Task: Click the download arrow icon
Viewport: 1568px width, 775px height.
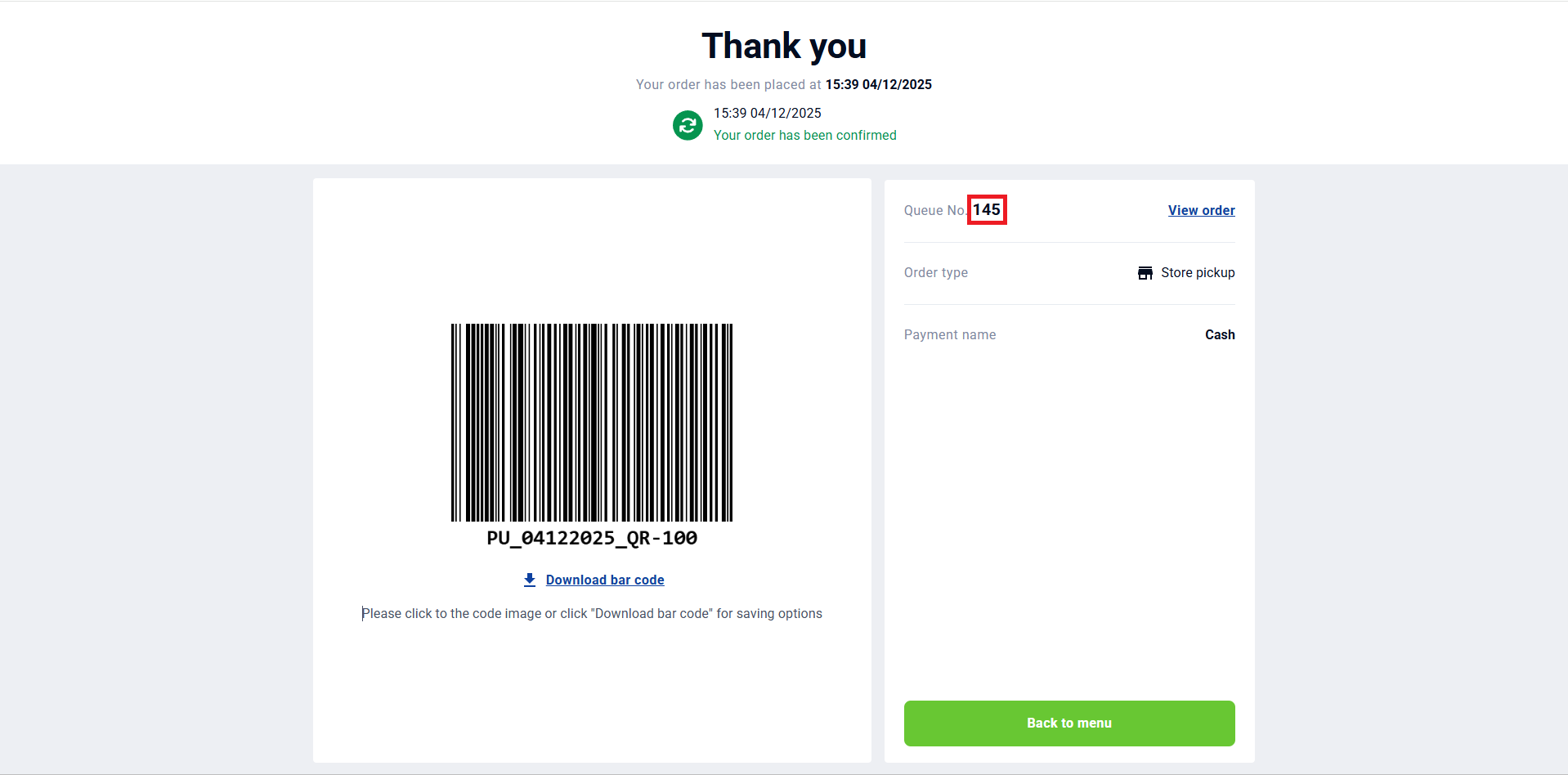Action: point(530,580)
